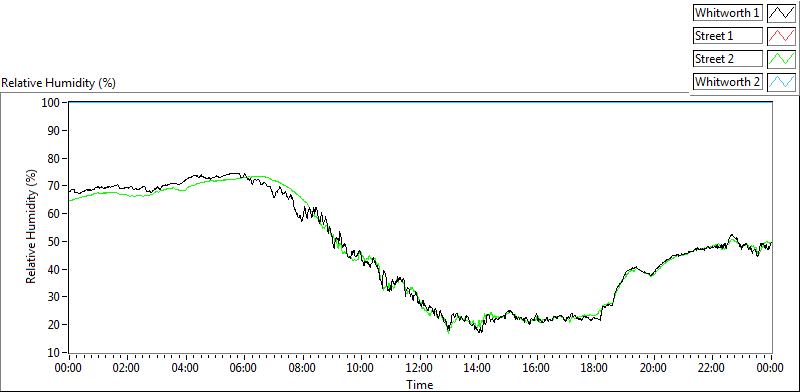Click the 90 value on the y-axis
Image resolution: width=800 pixels, height=392 pixels.
[54, 130]
